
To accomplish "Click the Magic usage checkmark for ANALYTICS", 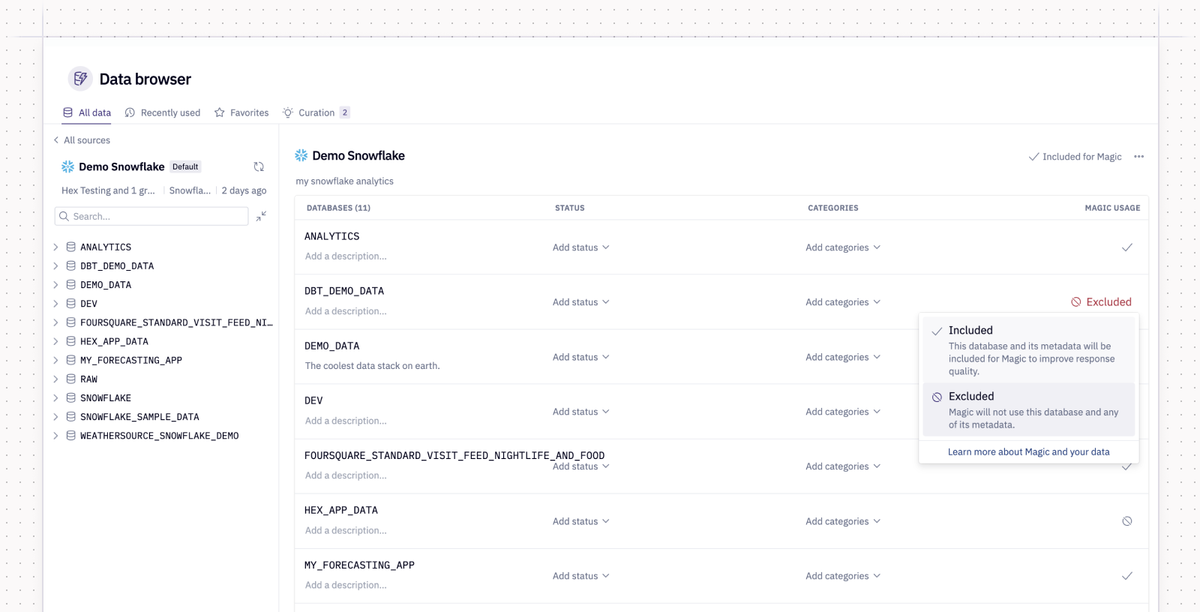I will coord(1127,247).
